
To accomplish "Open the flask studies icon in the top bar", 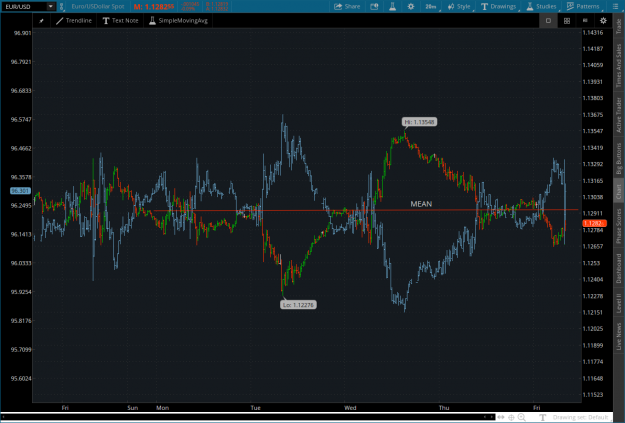I will point(393,6).
